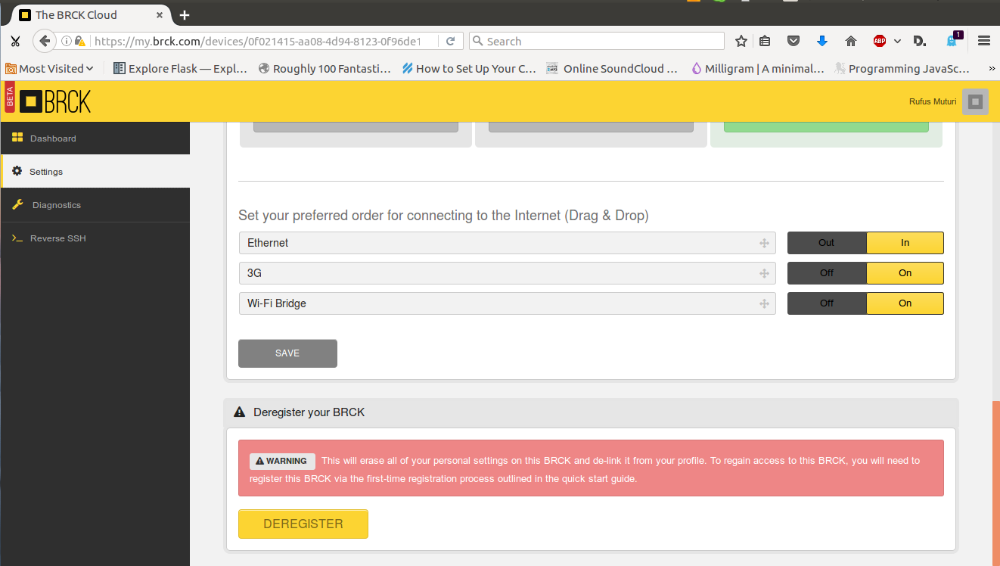Click the D. extension icon
This screenshot has height=566, width=1000.
[x=920, y=41]
